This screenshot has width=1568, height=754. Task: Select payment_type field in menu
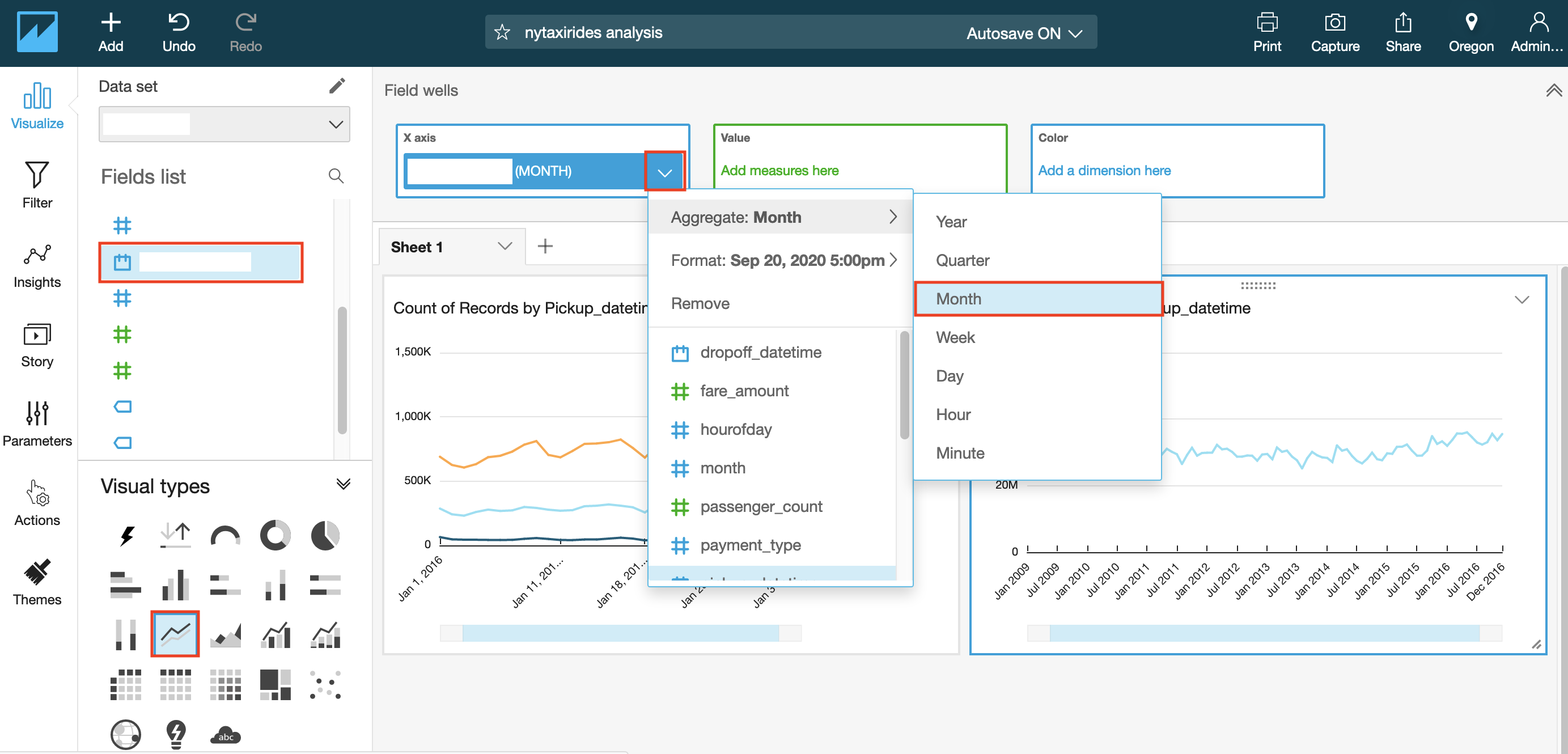pyautogui.click(x=772, y=545)
